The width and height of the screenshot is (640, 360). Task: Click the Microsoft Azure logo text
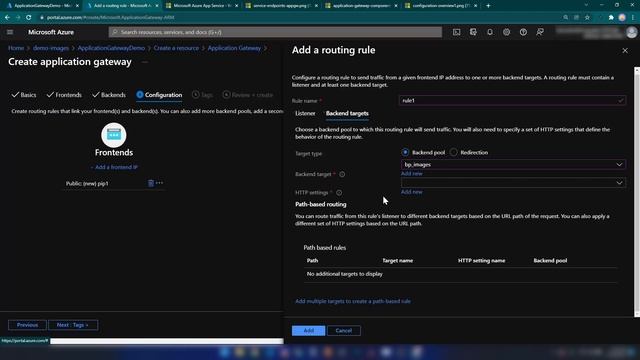coord(51,32)
